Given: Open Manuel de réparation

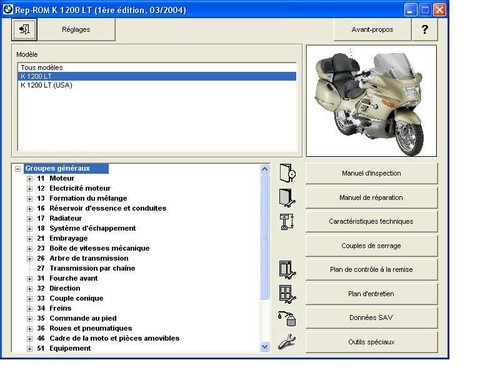Looking at the screenshot, I should (371, 198).
